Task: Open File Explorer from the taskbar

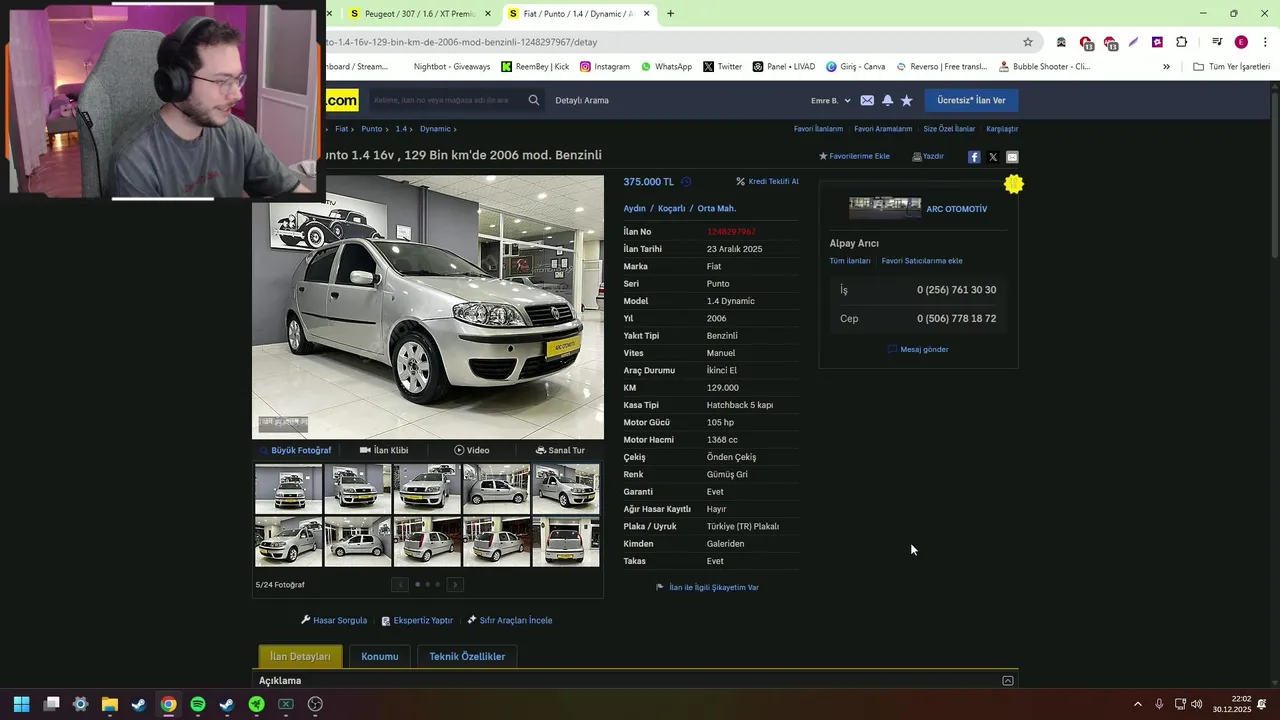Action: pos(110,704)
